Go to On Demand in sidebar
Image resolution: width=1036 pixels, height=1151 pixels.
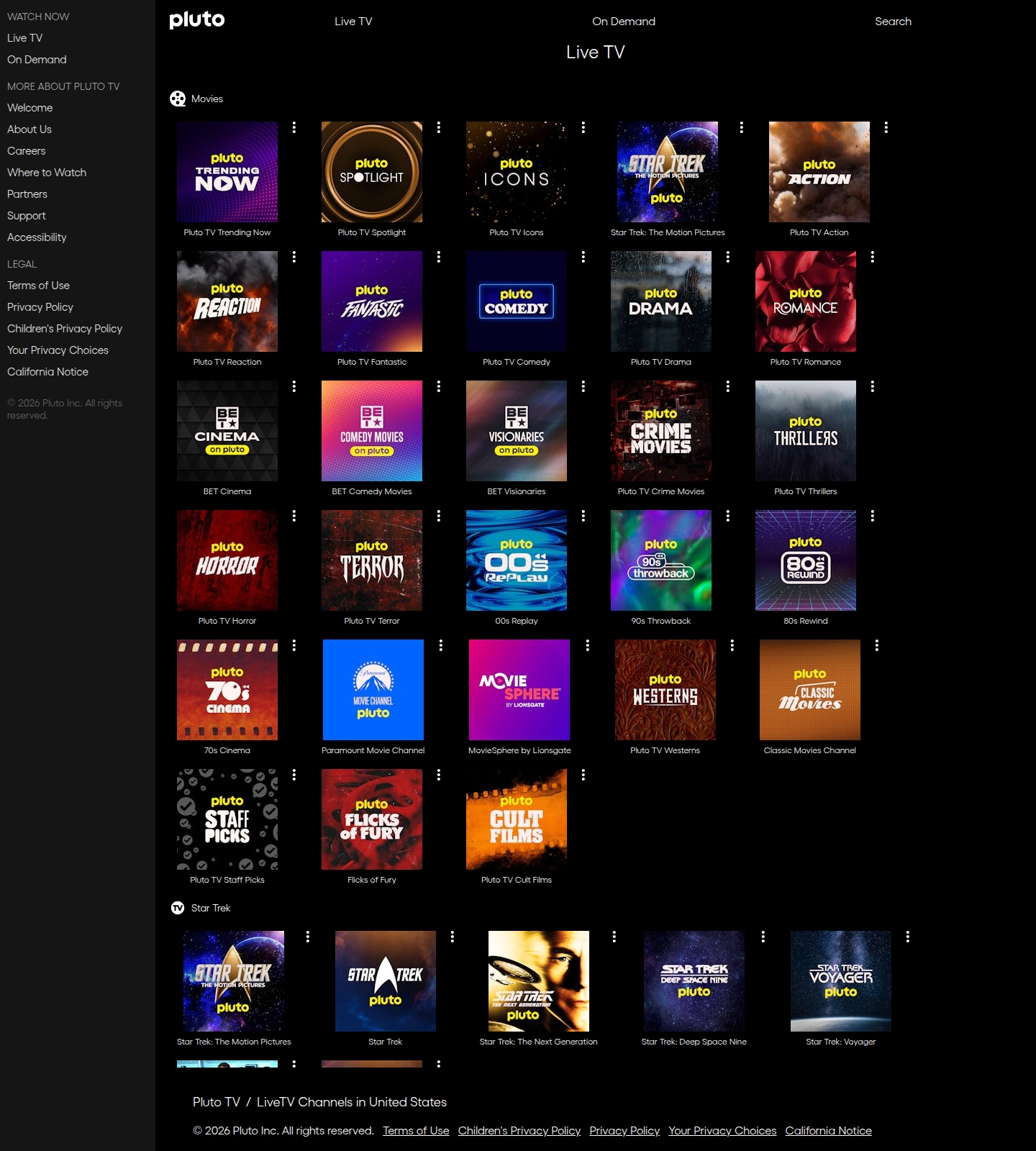click(x=37, y=60)
